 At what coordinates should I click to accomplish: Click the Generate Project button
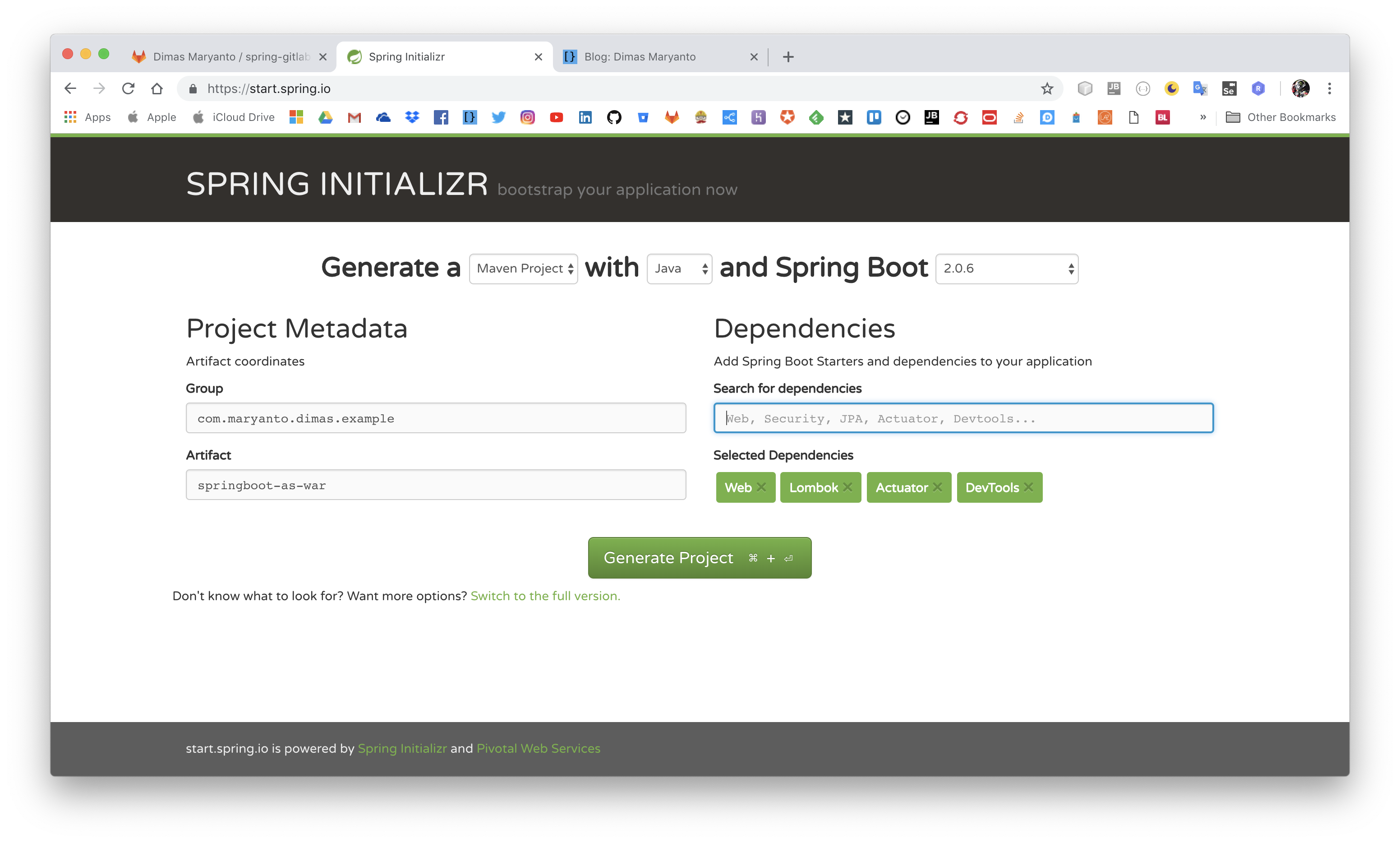(x=700, y=558)
